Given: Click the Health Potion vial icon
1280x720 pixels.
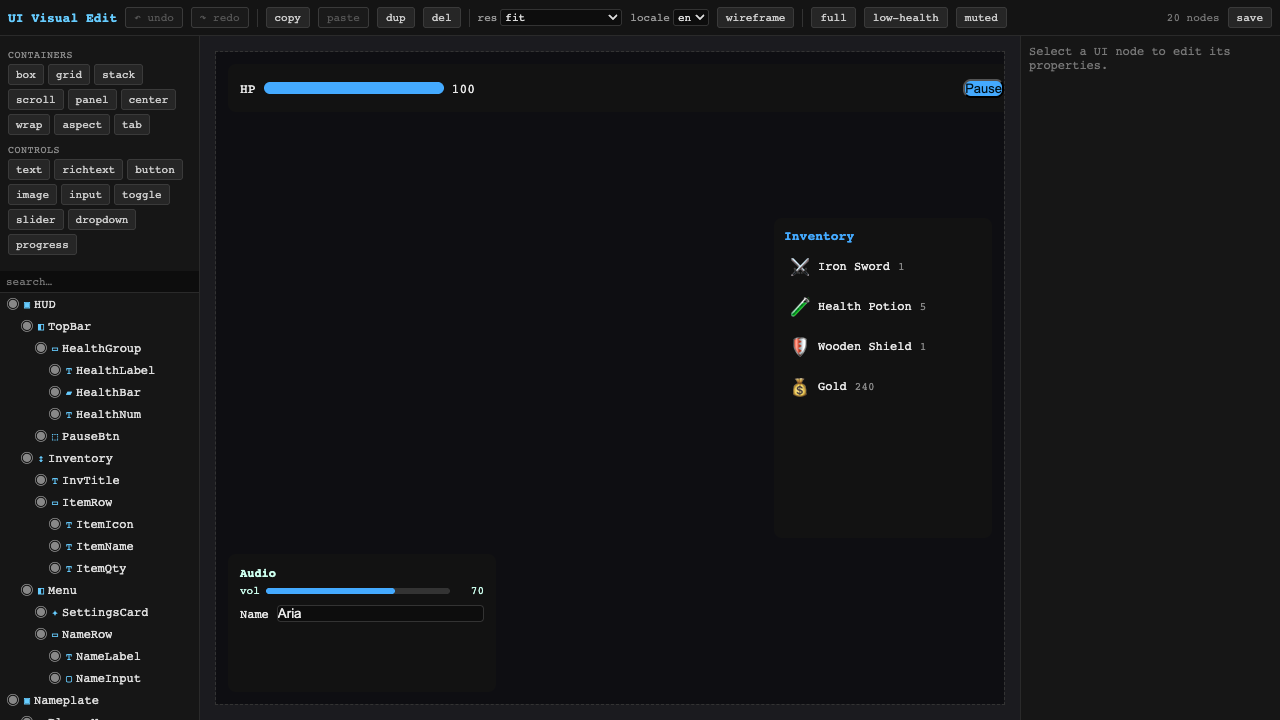Looking at the screenshot, I should click(800, 307).
